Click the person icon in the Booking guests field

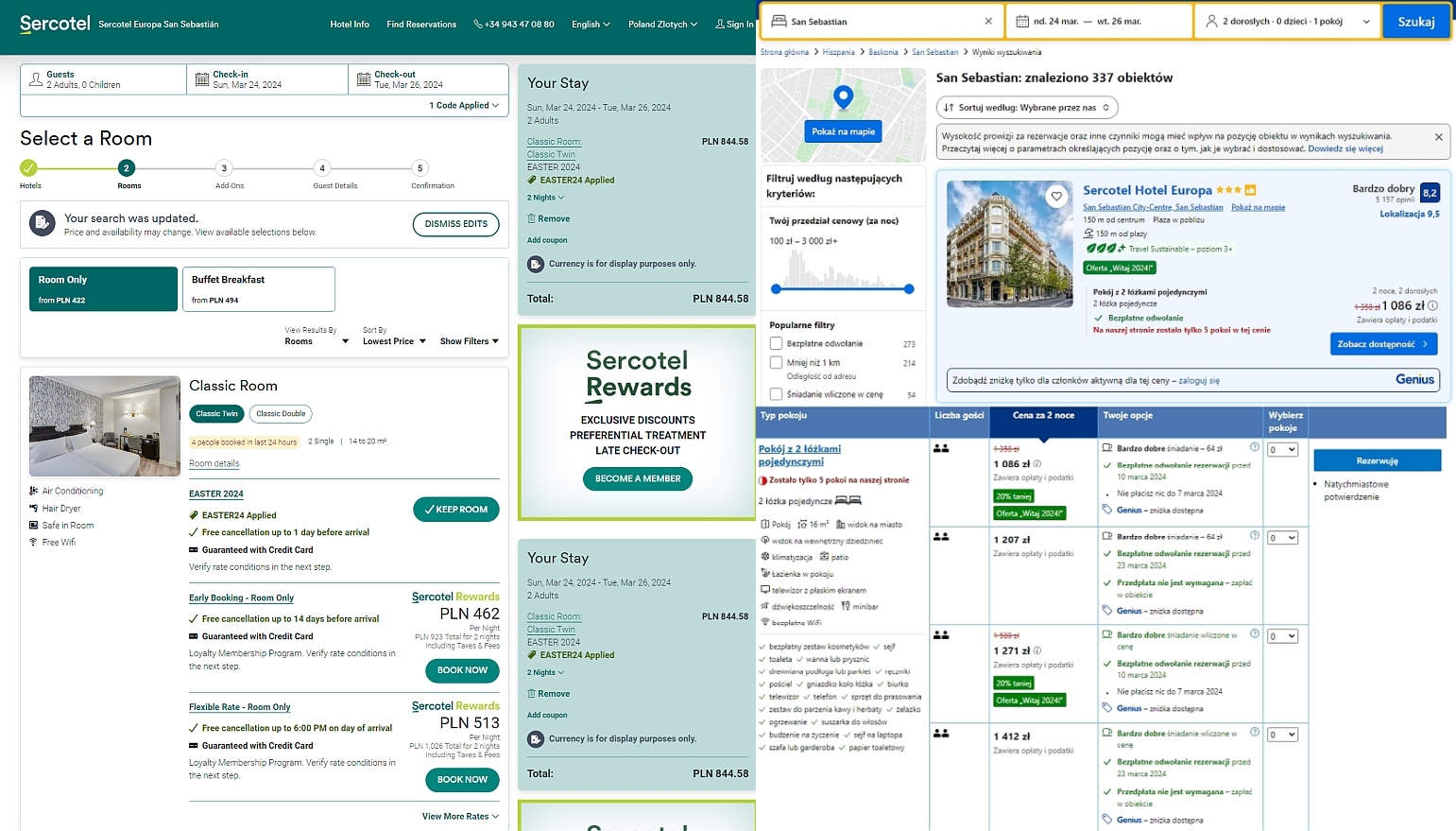[1211, 21]
